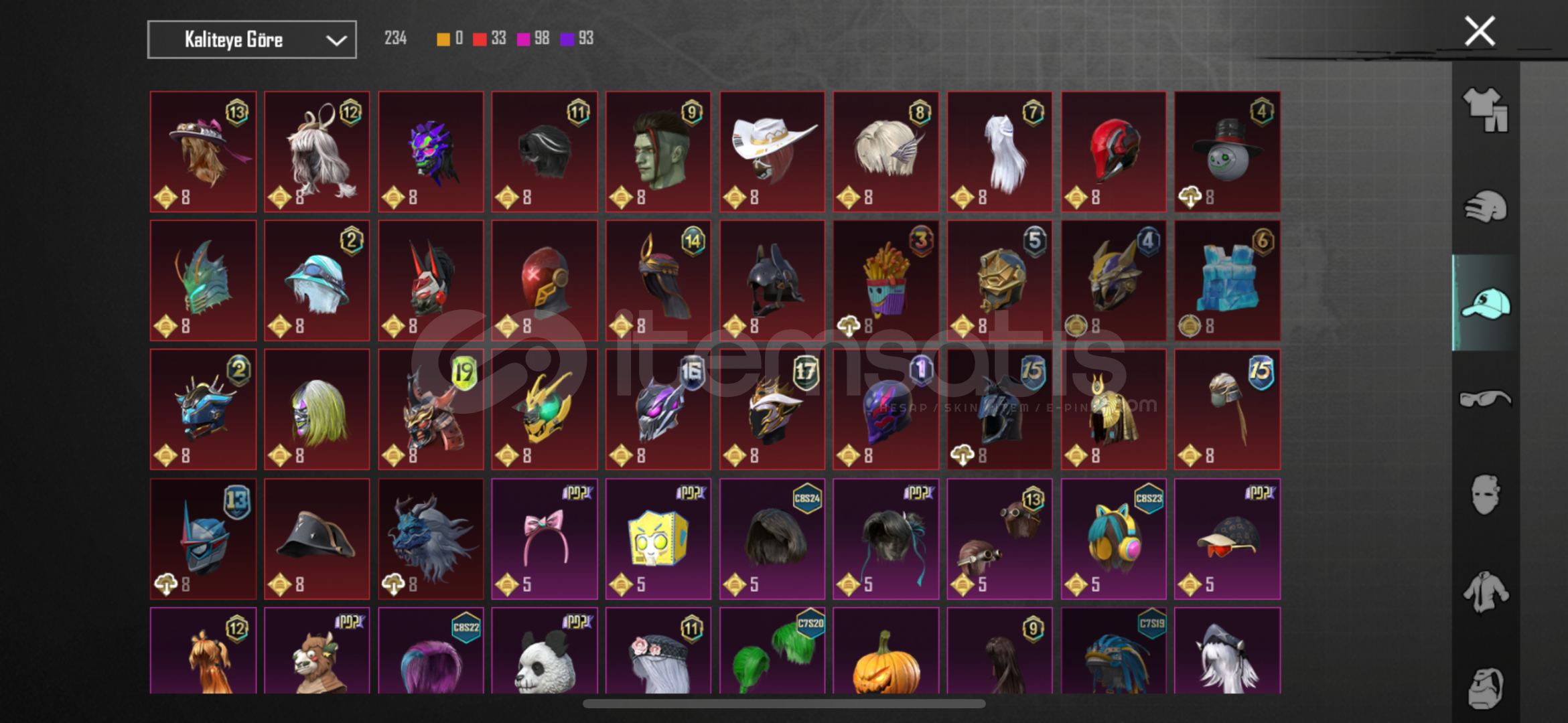
Task: Select the jacket category icon in sidebar
Action: pyautogui.click(x=1485, y=591)
